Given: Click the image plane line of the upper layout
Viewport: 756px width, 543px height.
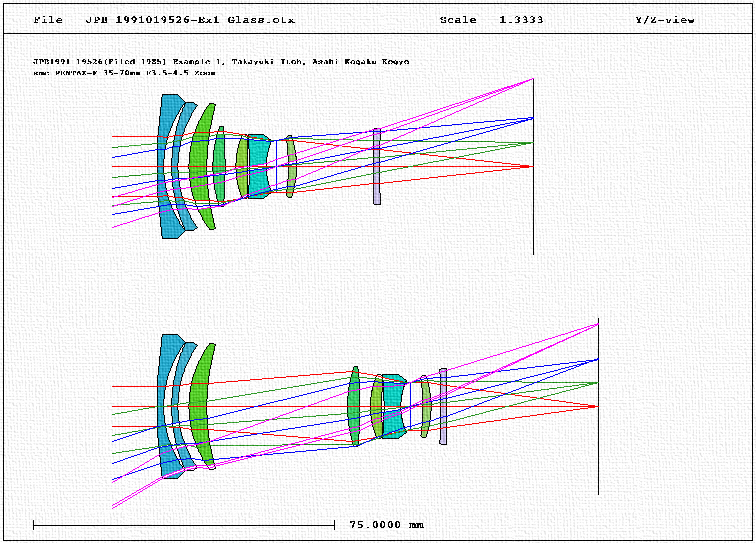Looking at the screenshot, I should pos(533,166).
